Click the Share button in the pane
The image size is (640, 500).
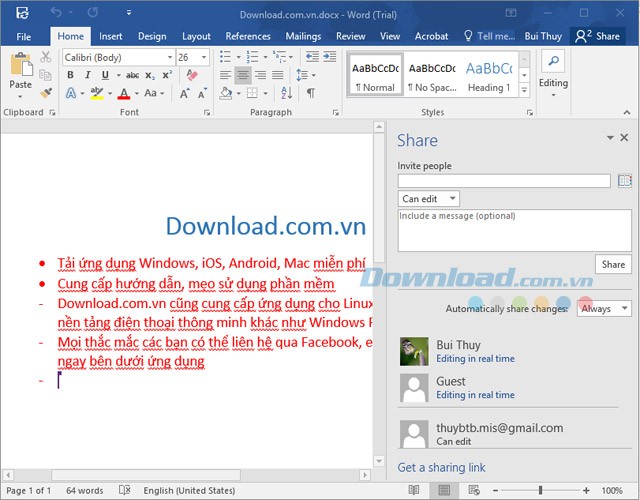pos(613,264)
